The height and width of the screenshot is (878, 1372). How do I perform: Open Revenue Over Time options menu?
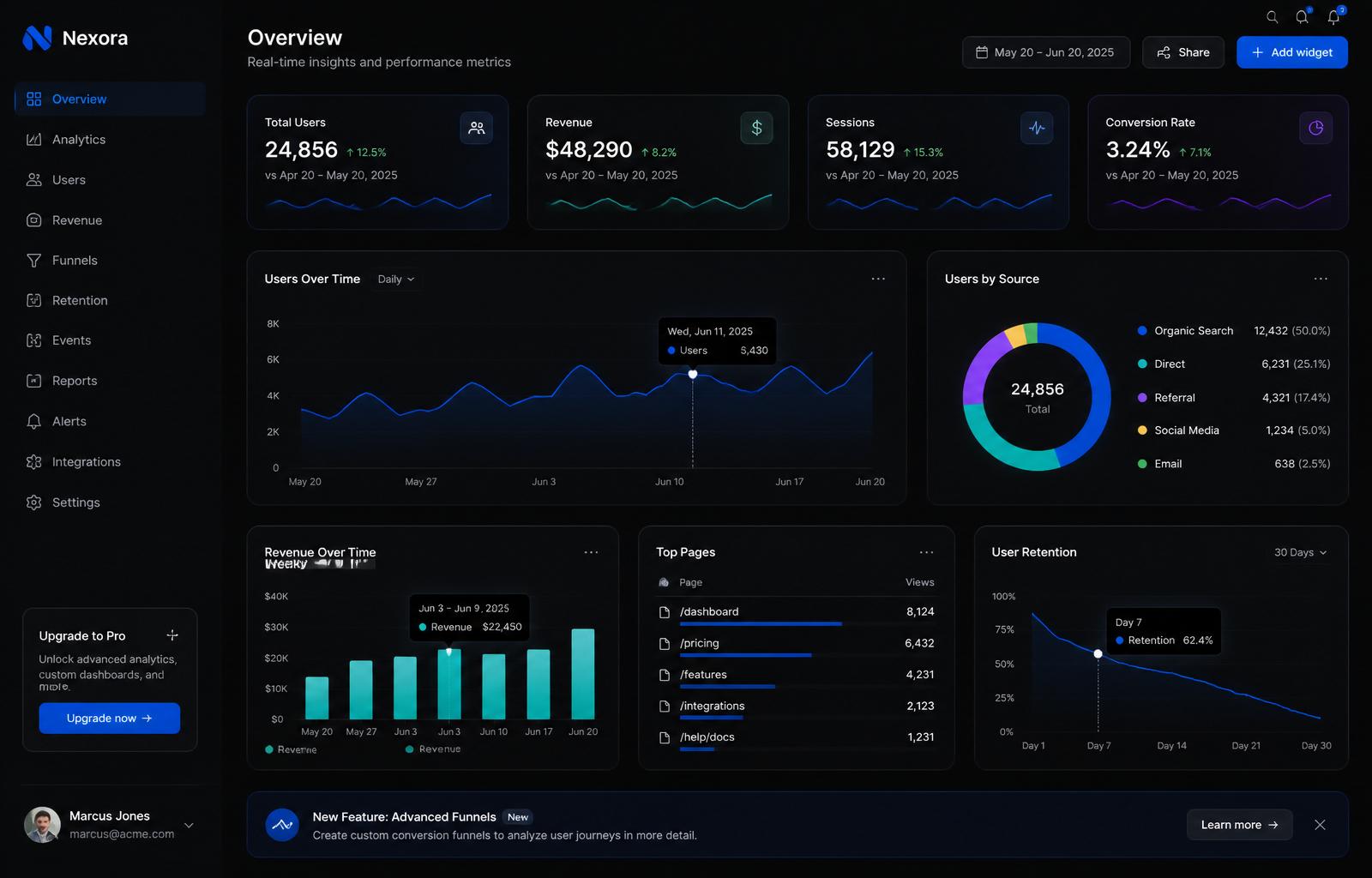[591, 552]
